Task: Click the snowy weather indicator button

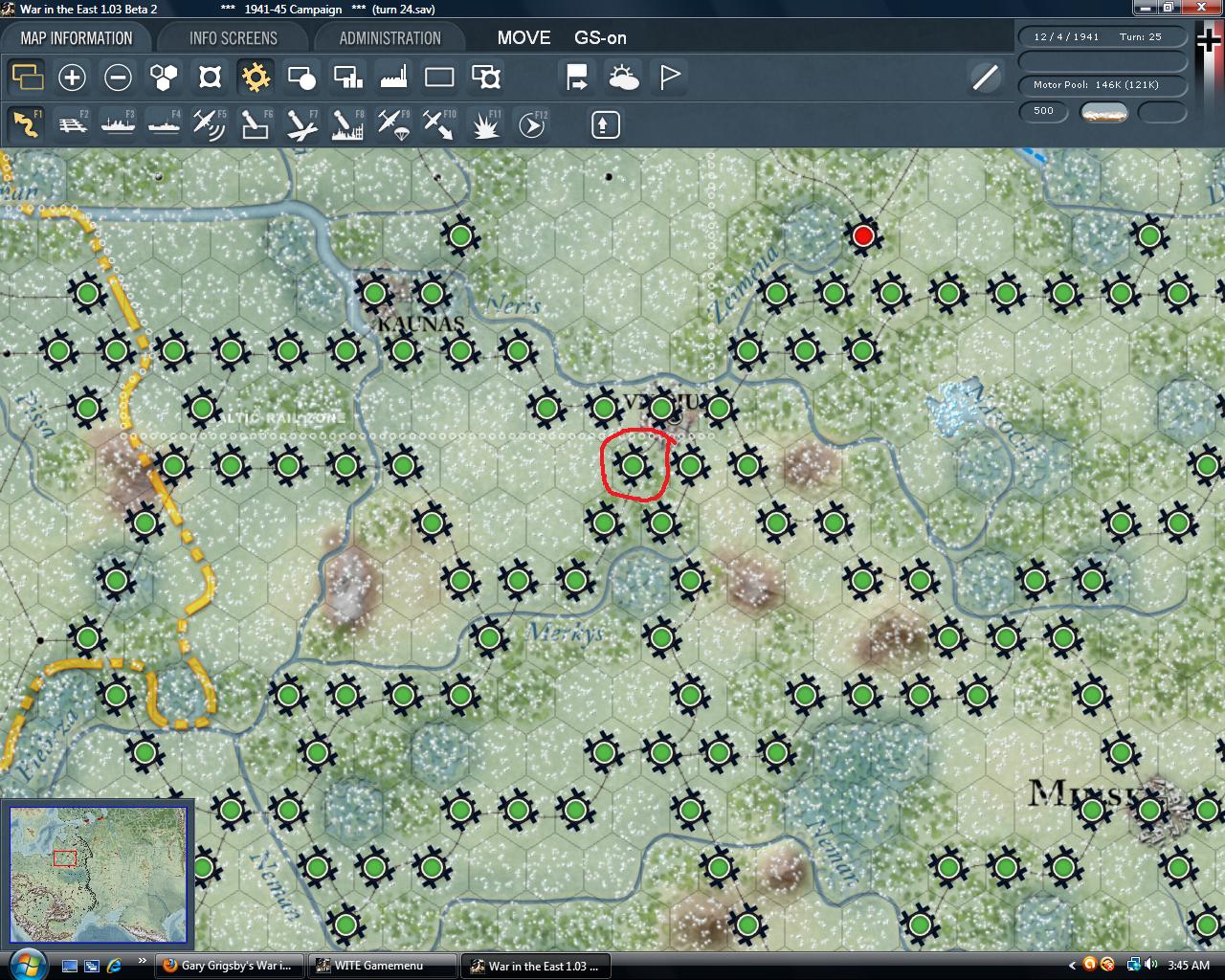Action: pyautogui.click(x=1103, y=112)
